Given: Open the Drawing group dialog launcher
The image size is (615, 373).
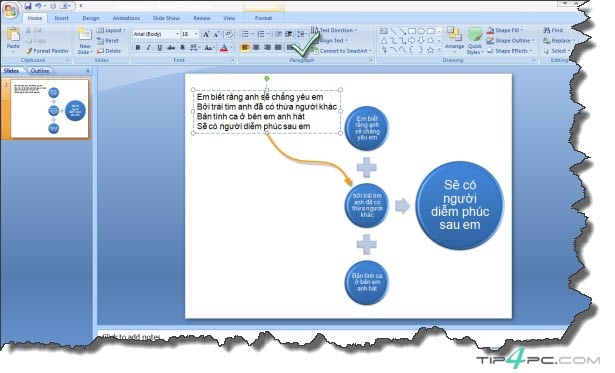Looking at the screenshot, I should (534, 60).
